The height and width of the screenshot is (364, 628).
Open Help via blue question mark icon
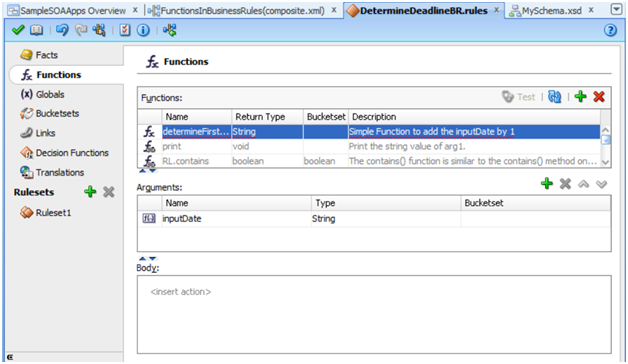click(x=610, y=30)
